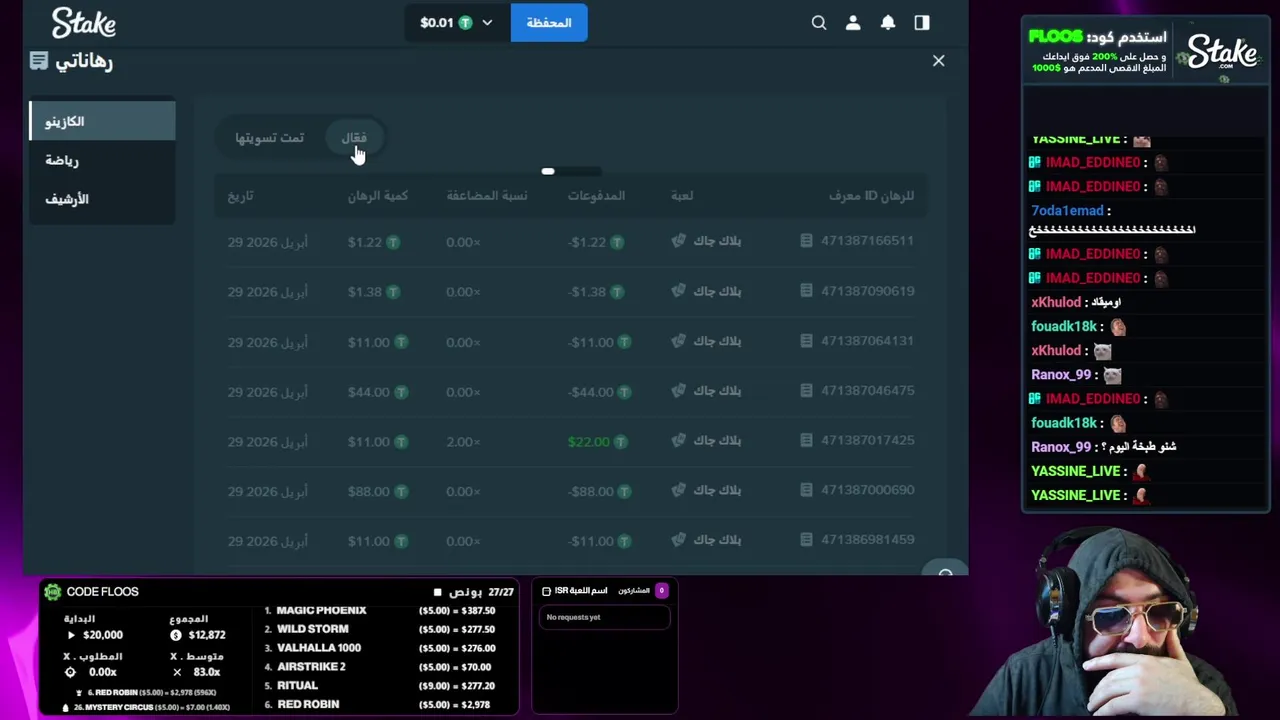Click receipt icon beside bet 471387000690
The height and width of the screenshot is (720, 1280).
click(x=806, y=490)
